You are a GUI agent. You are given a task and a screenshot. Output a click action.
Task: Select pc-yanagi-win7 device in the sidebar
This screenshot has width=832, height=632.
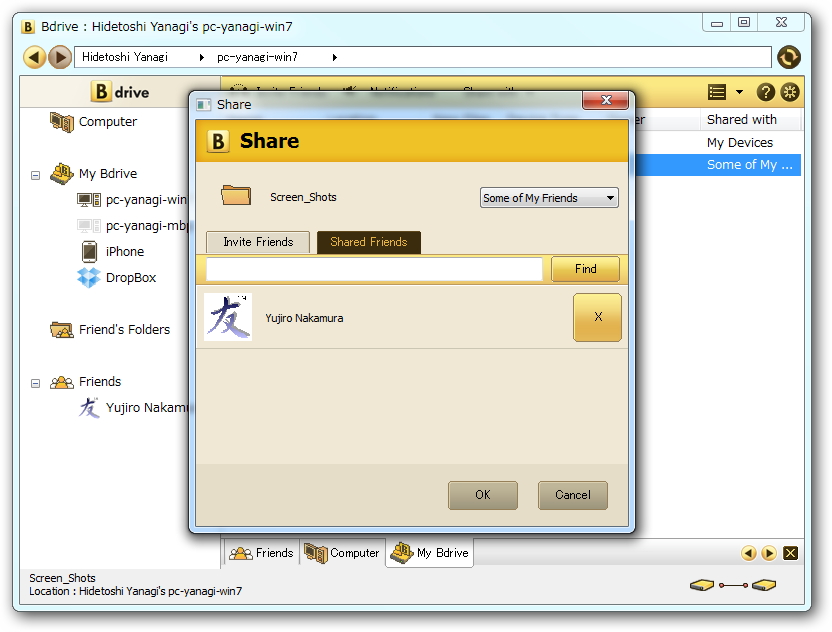[133, 200]
